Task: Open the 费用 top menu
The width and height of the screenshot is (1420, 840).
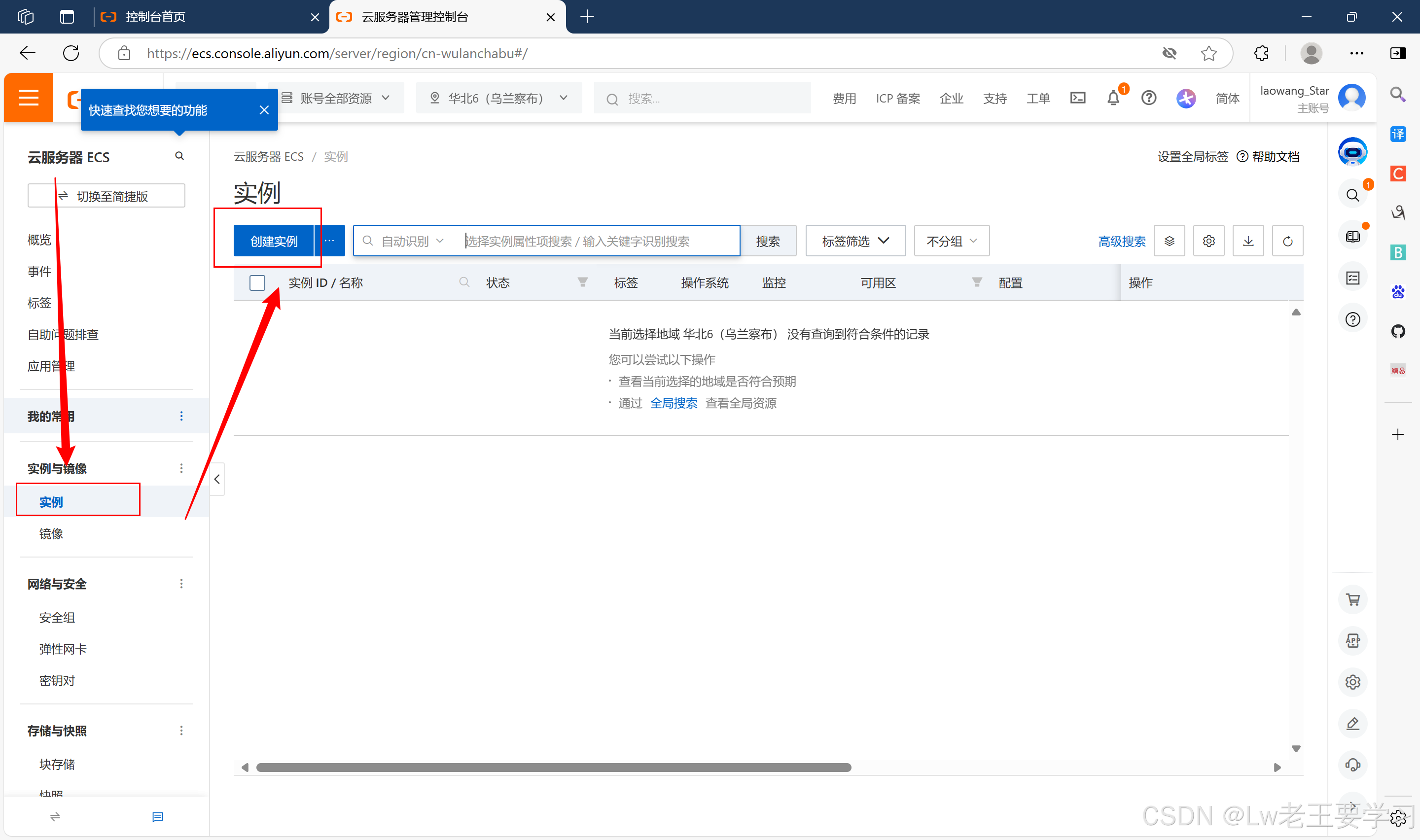Action: click(x=844, y=99)
